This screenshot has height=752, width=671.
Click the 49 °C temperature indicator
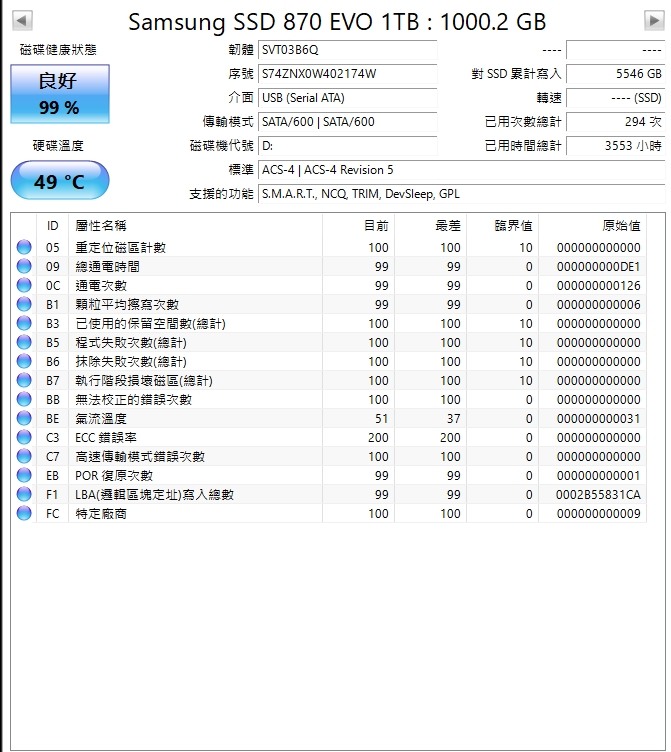tap(60, 180)
